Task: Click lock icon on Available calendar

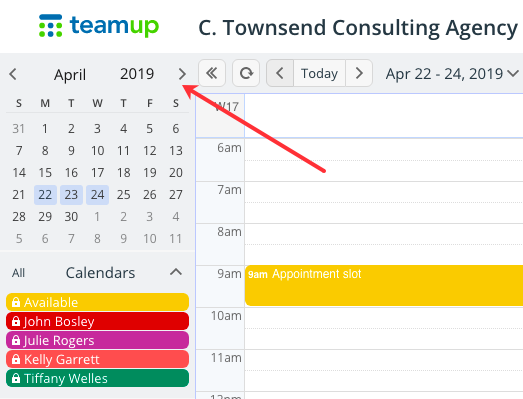Action: 16,302
